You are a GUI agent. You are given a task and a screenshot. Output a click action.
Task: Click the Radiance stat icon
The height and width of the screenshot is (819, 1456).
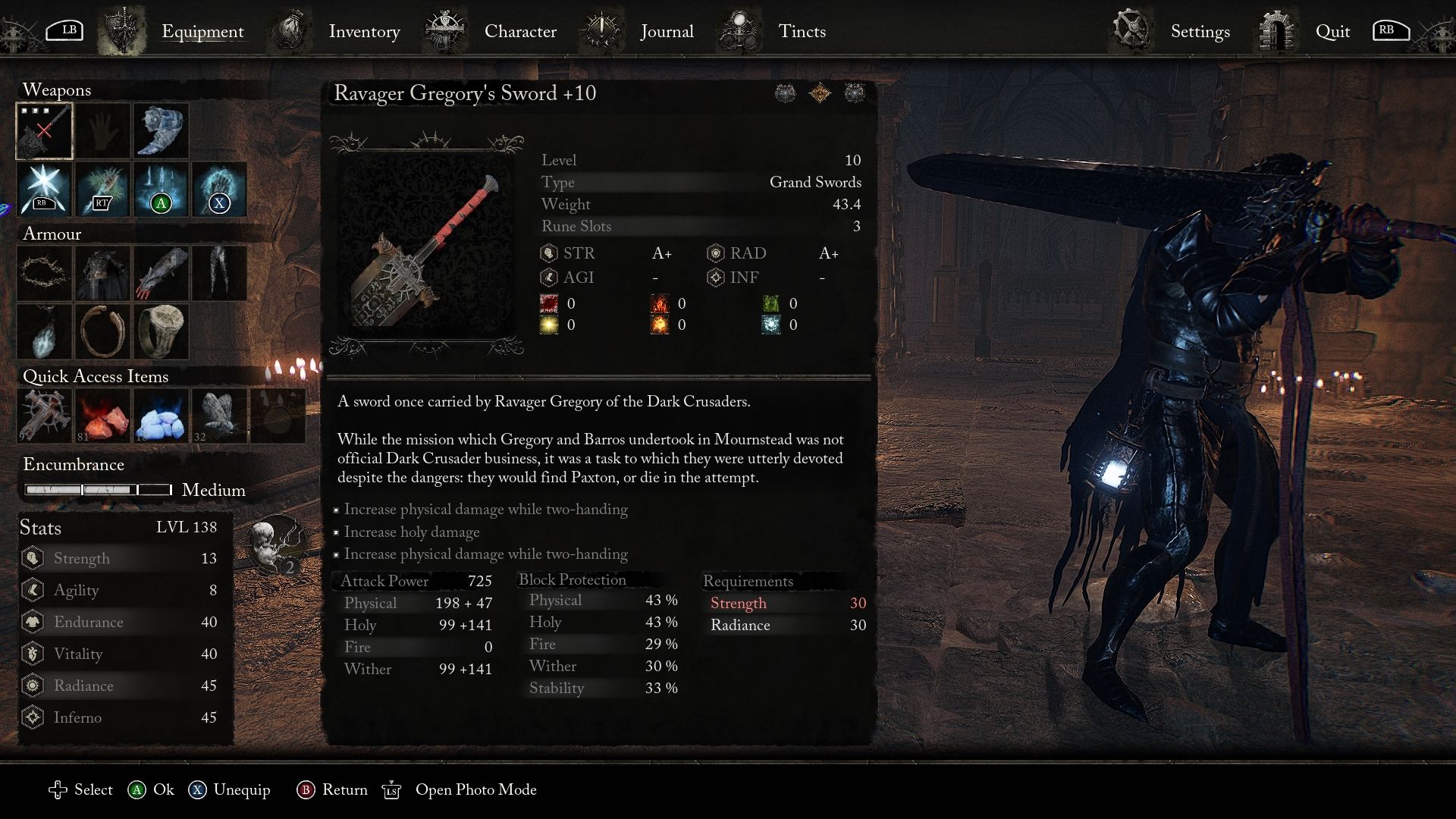[x=35, y=685]
